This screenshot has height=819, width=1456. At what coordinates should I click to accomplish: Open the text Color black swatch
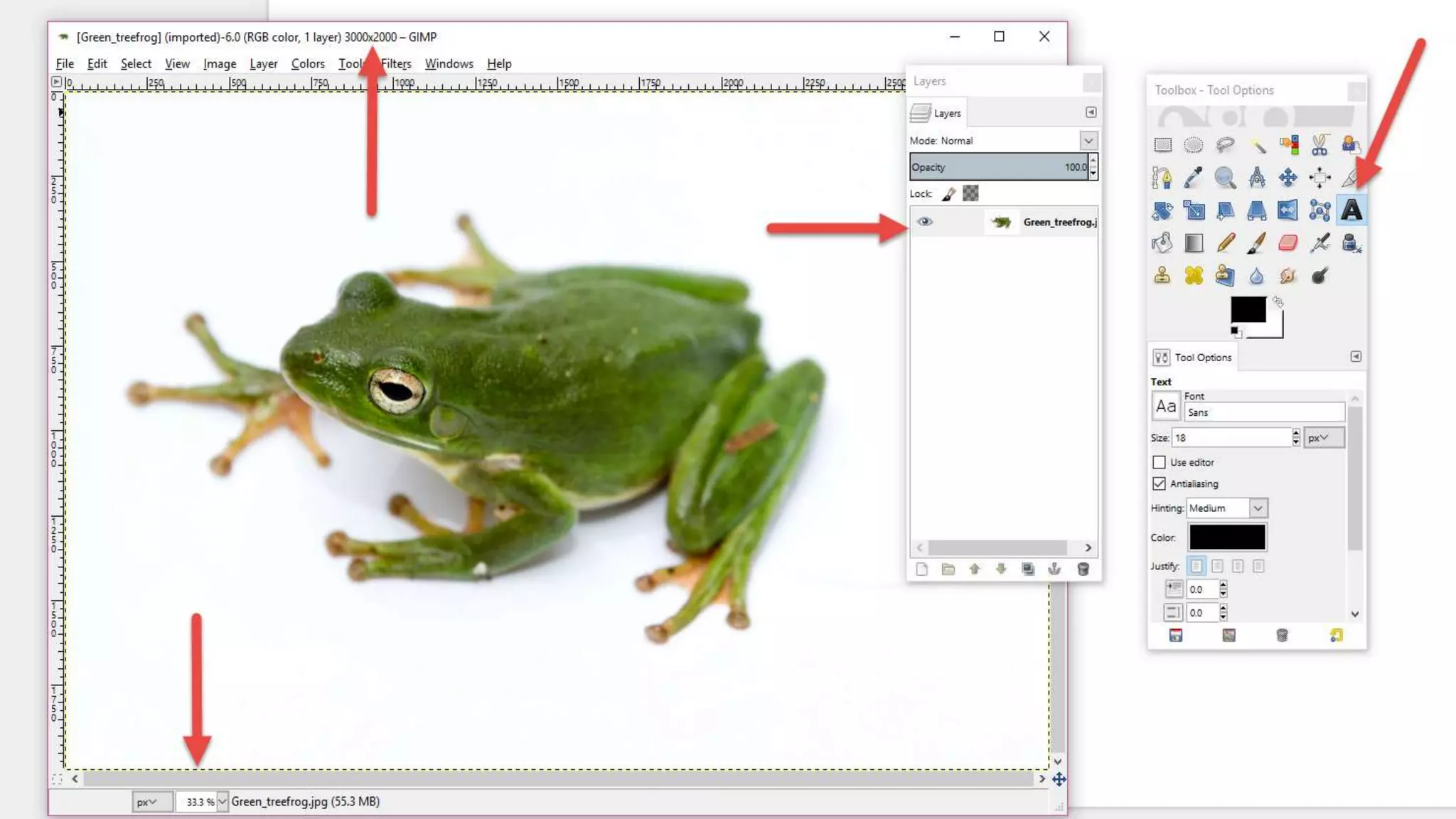[x=1227, y=537]
